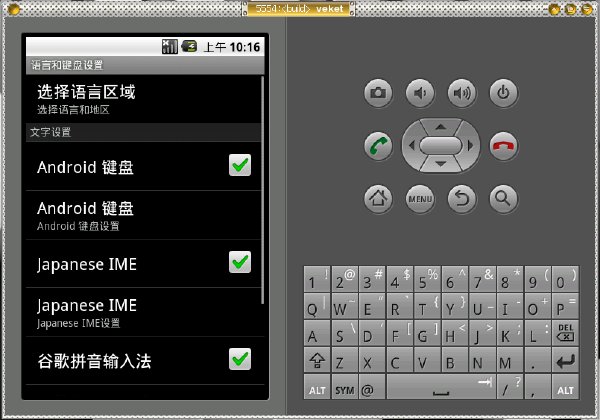
Task: Click the DEL key on keyboard
Action: click(x=565, y=333)
